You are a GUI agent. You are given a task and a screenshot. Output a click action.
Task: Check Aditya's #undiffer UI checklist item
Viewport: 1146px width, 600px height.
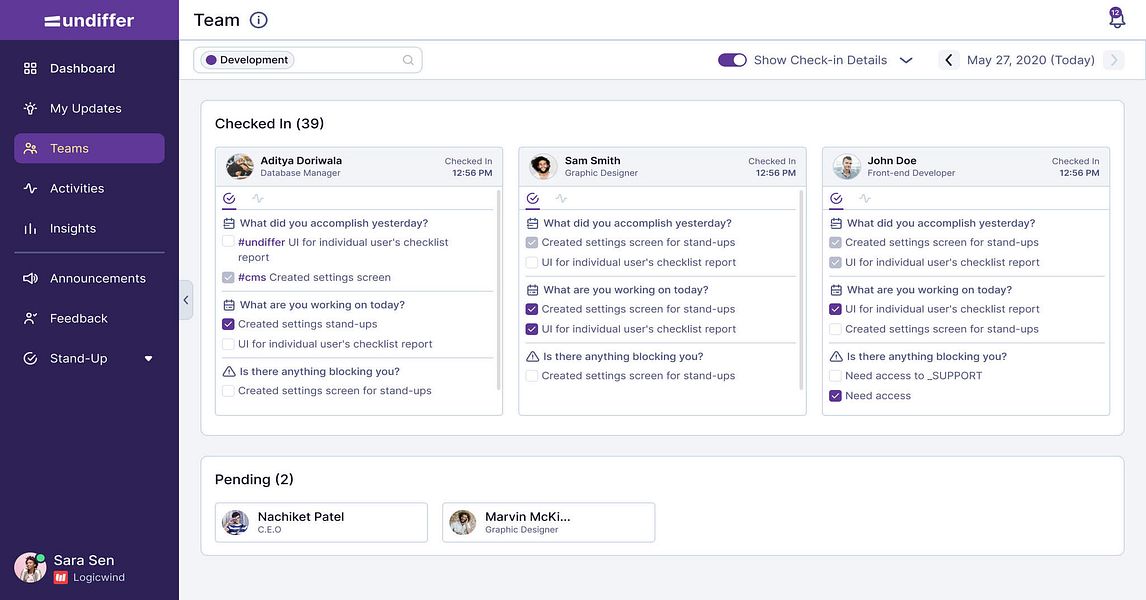pos(228,242)
